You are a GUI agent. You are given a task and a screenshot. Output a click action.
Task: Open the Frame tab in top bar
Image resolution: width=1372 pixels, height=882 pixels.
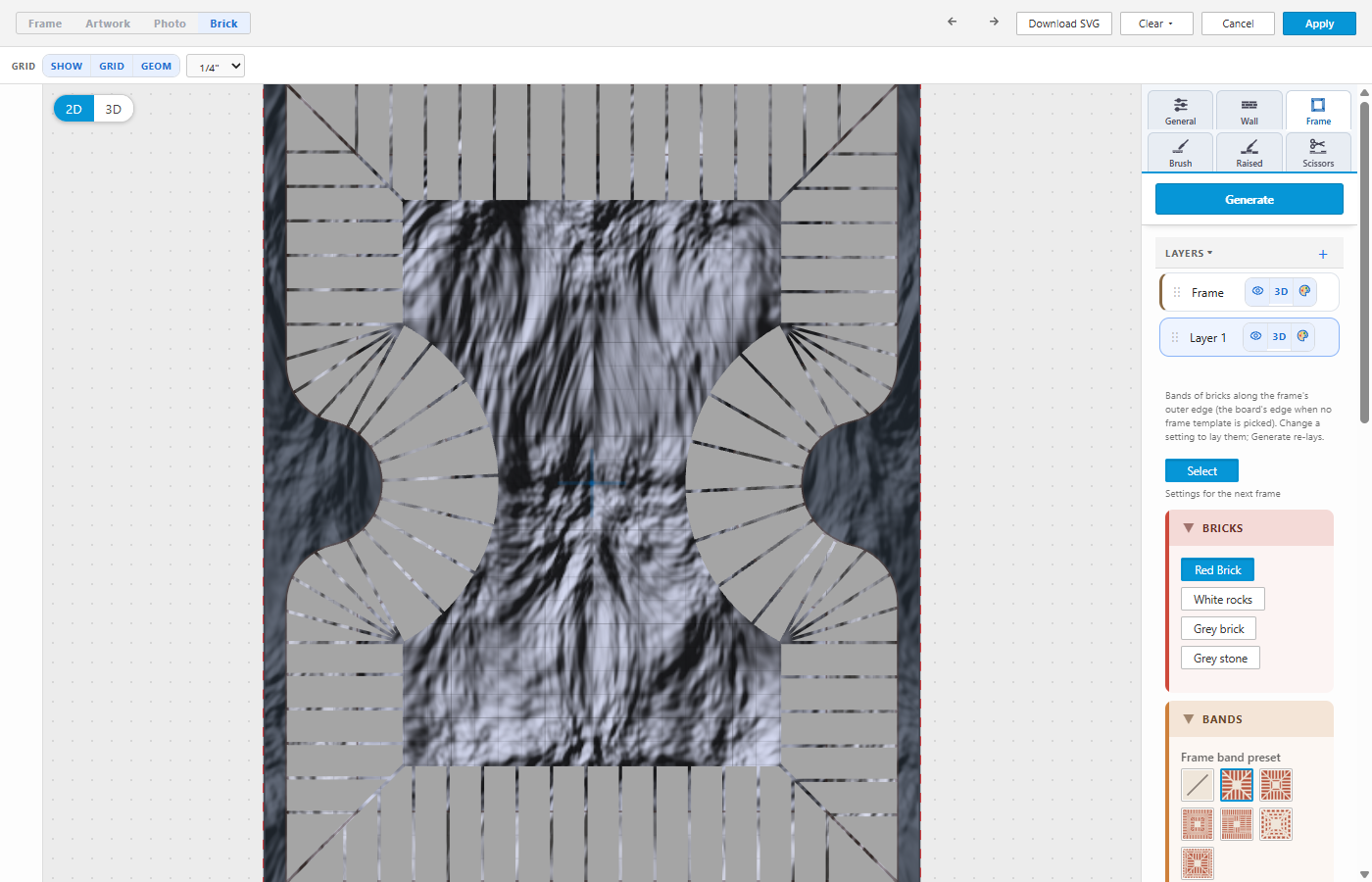tap(45, 24)
